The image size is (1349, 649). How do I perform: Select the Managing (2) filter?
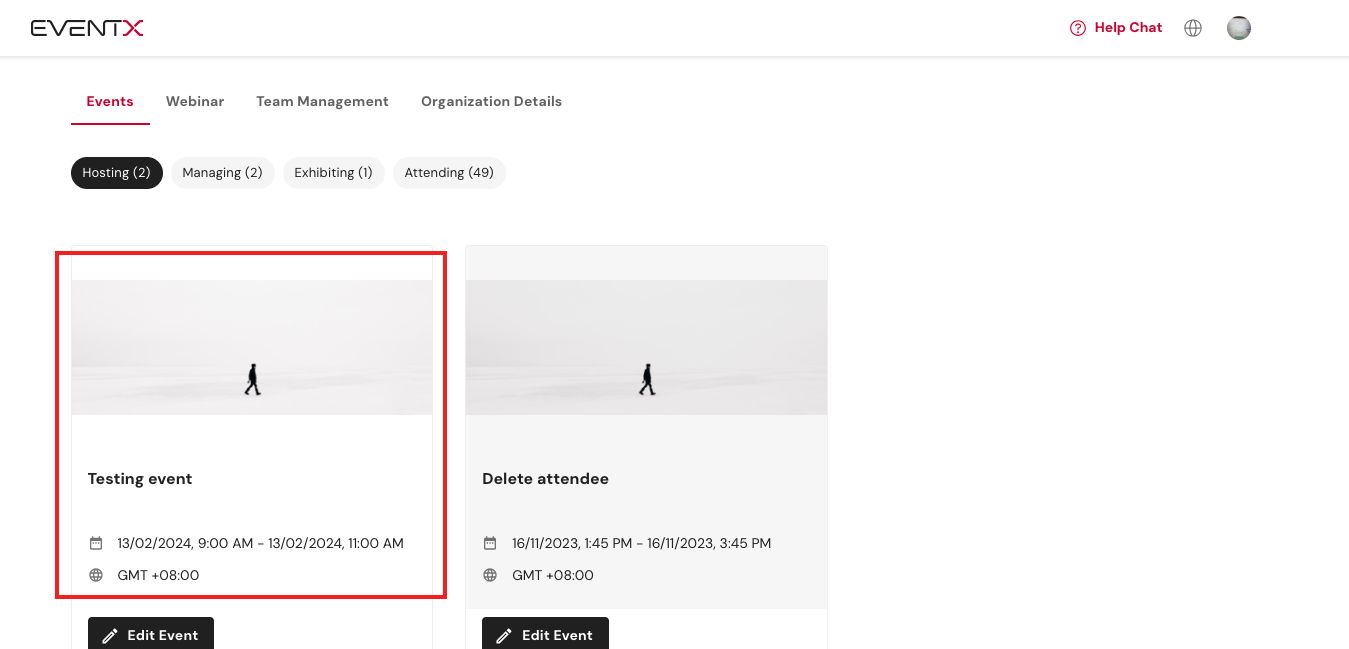point(222,173)
